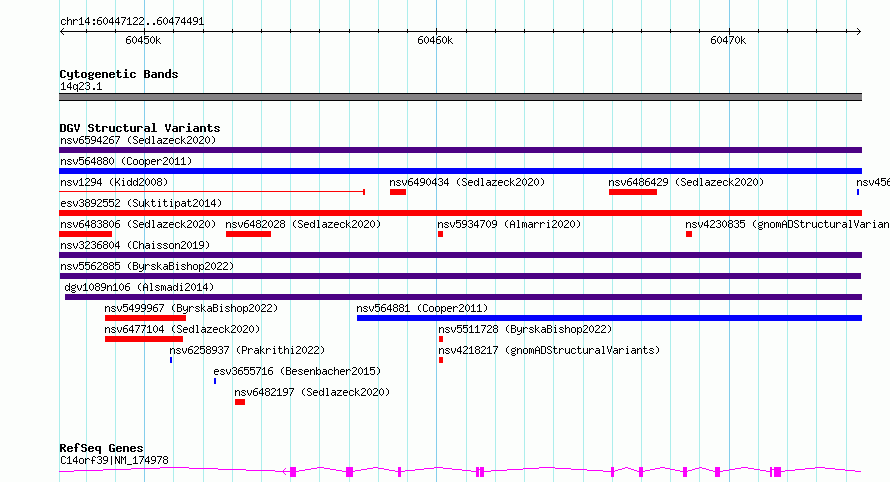Open the nsv4230835 gnomAD variant label
This screenshot has height=482, width=890.
pyautogui.click(x=787, y=224)
